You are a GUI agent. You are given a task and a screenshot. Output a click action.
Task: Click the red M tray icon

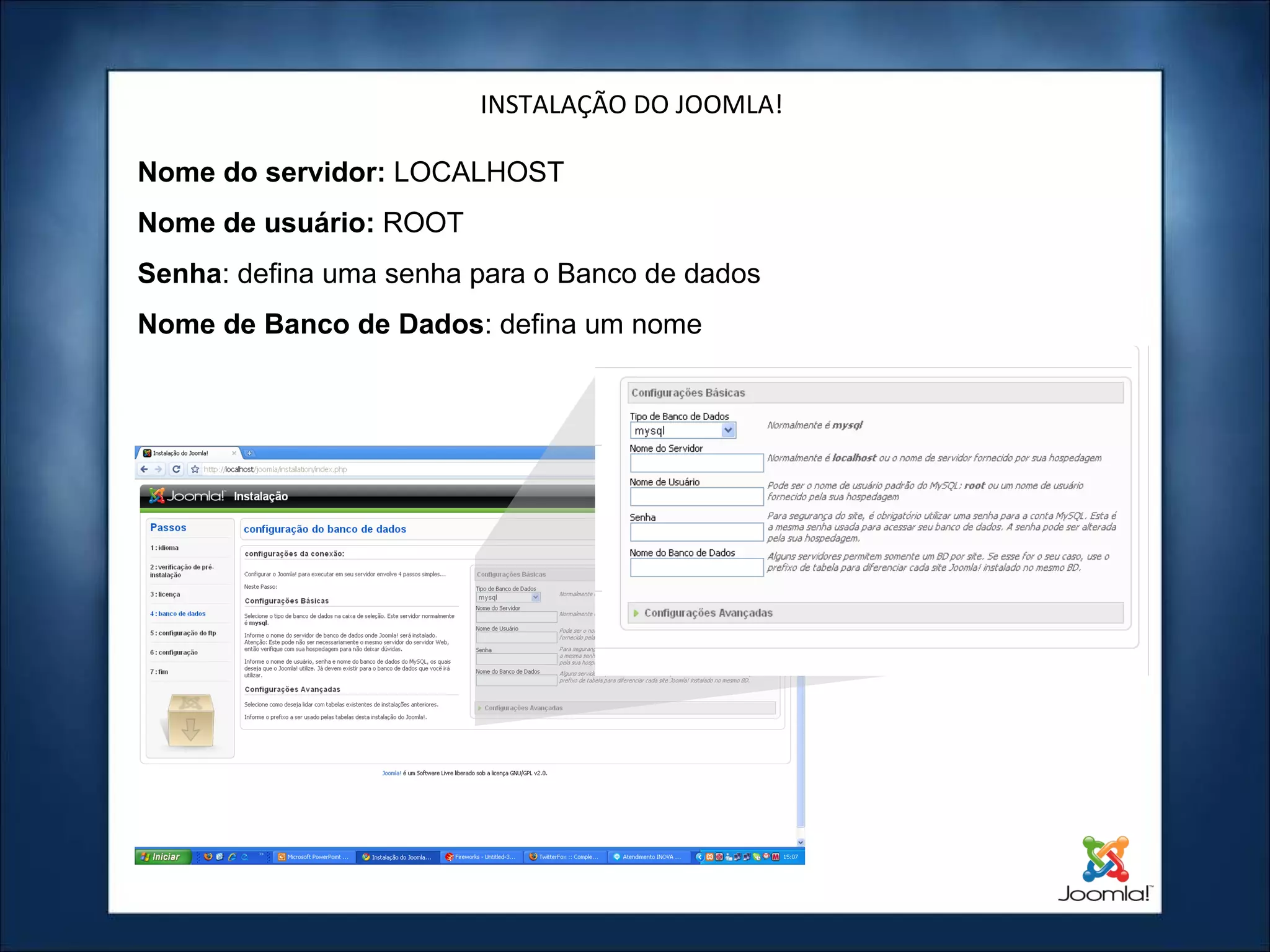(x=776, y=857)
